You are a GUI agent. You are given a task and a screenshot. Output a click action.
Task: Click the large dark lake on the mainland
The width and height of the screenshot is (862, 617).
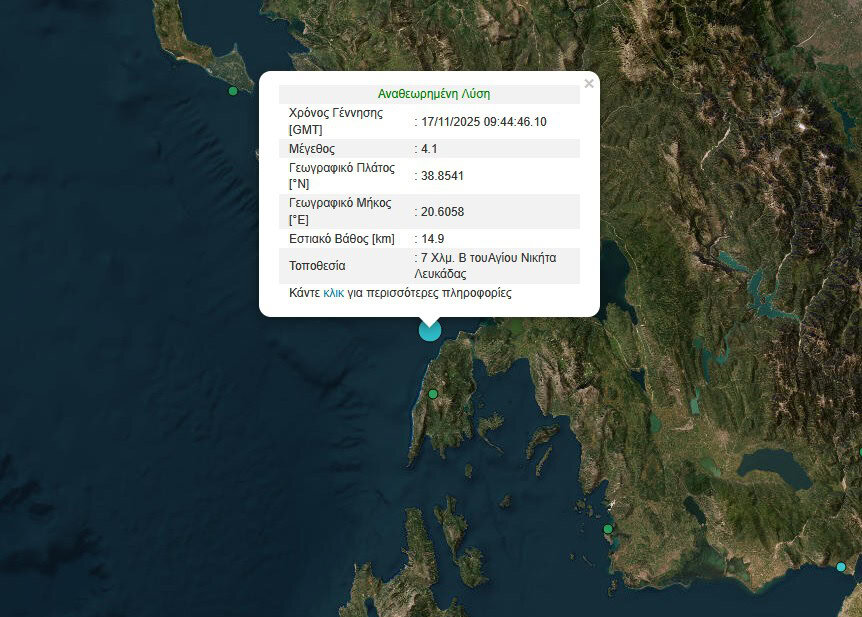pyautogui.click(x=772, y=467)
